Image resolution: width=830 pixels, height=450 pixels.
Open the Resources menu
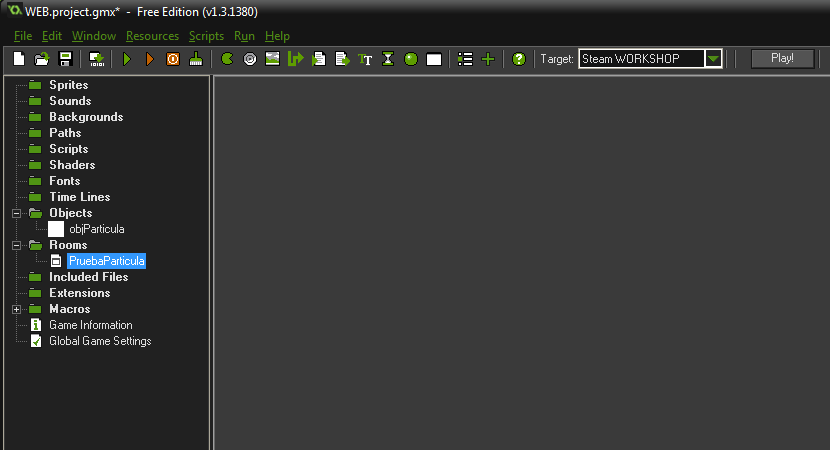click(x=152, y=36)
